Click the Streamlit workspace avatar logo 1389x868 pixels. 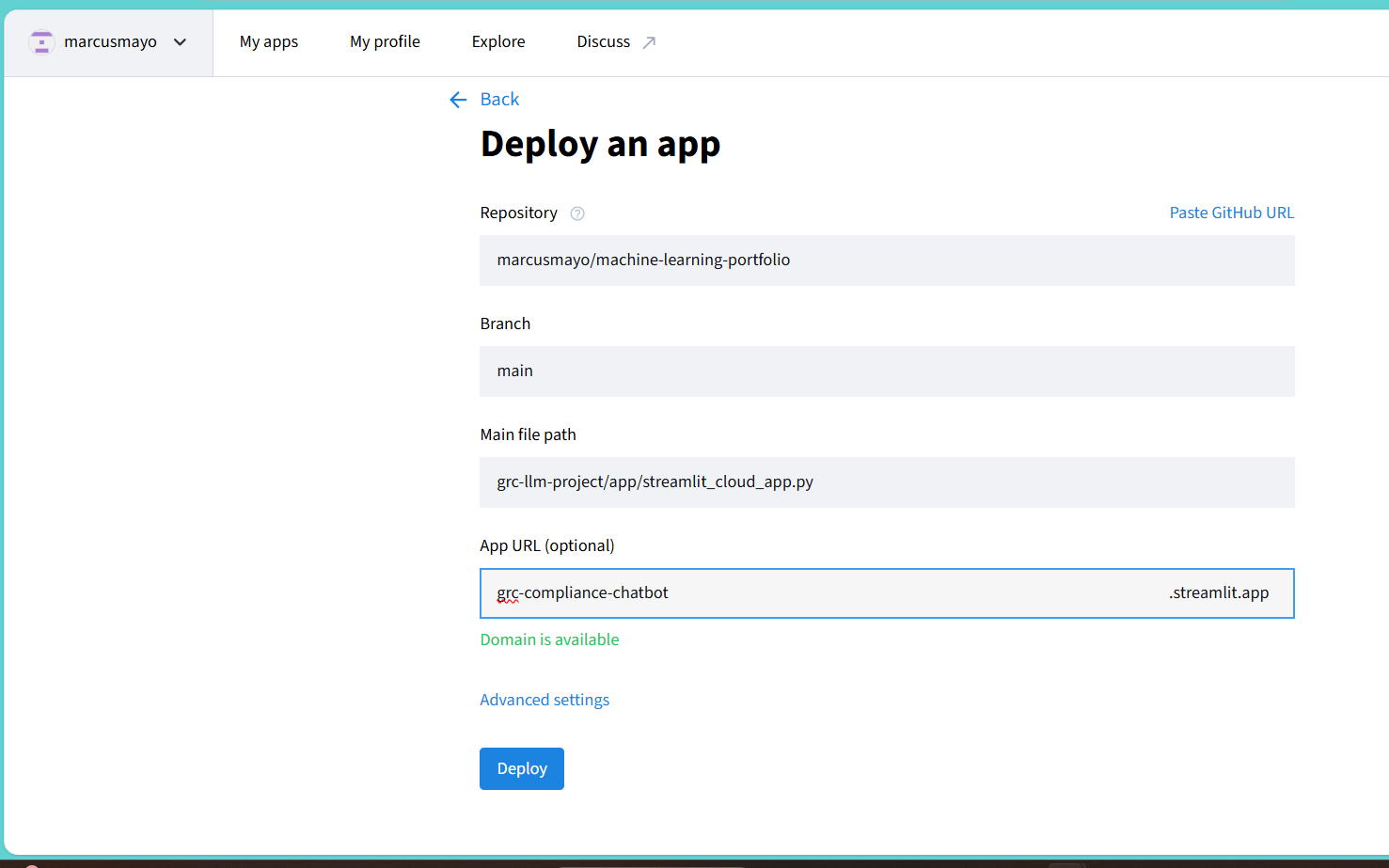(x=41, y=41)
